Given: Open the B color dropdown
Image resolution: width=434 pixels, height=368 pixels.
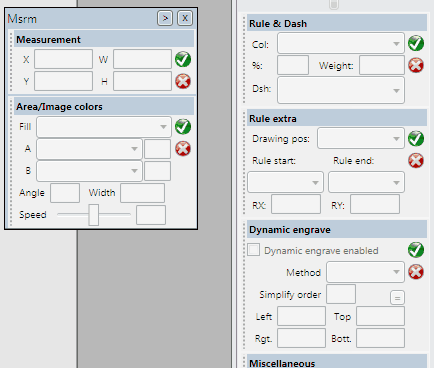Looking at the screenshot, I should click(x=89, y=171).
